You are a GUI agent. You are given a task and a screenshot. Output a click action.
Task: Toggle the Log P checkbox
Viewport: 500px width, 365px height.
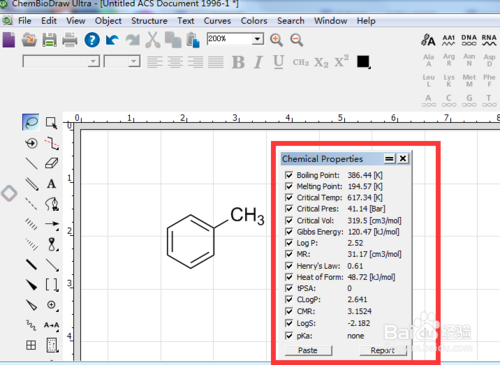click(289, 243)
